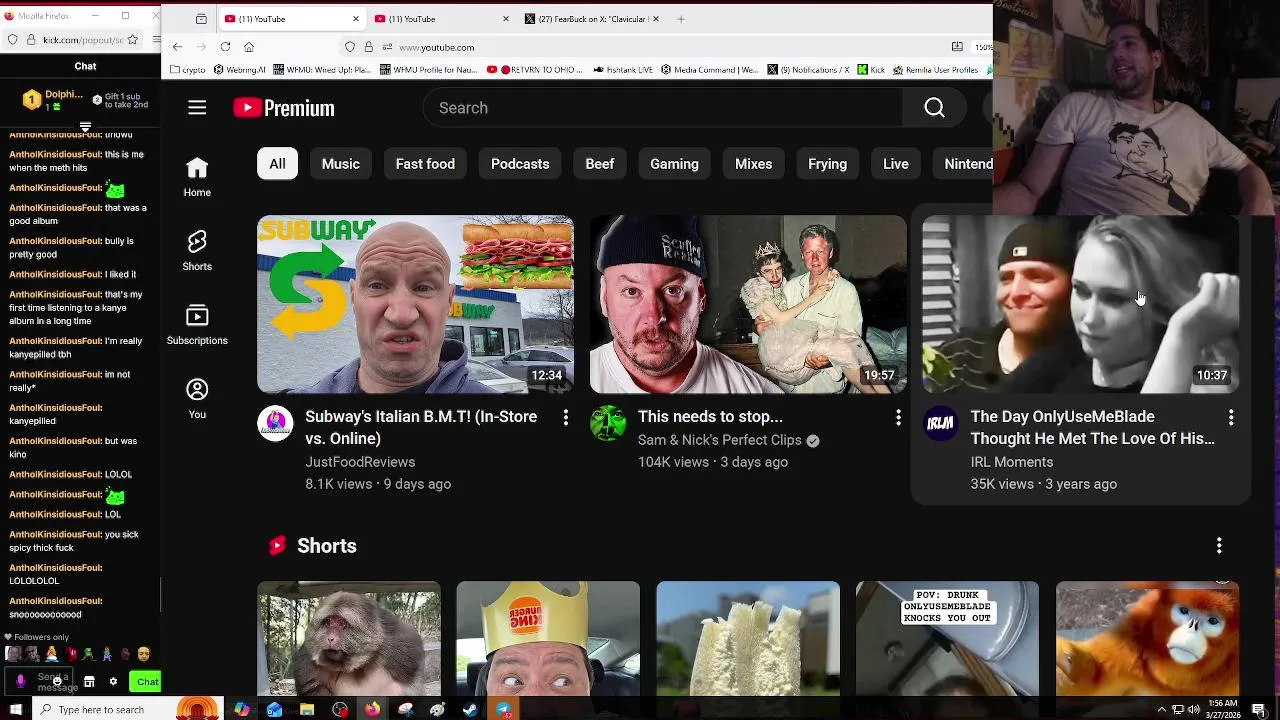The width and height of the screenshot is (1280, 720).
Task: Open options for OnlyUseMeBlade video
Action: [x=1231, y=418]
